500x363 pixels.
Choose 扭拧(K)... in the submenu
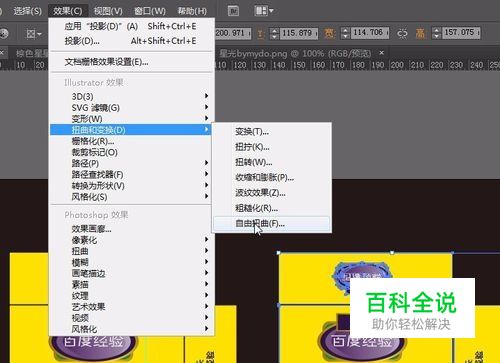click(271, 147)
